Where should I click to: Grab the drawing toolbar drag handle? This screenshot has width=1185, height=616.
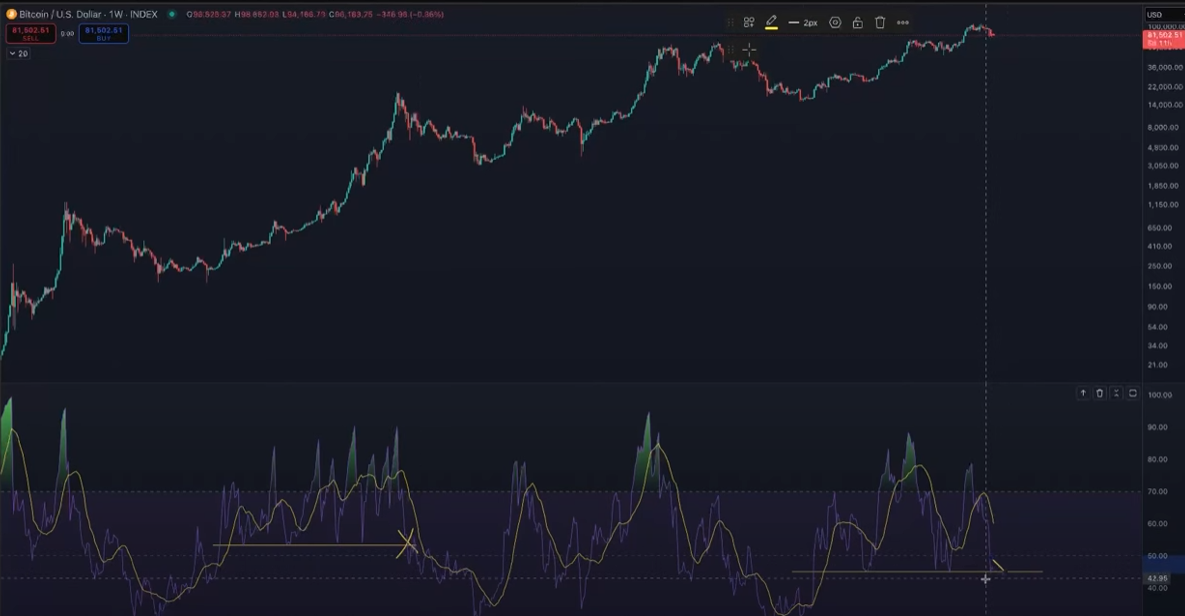[x=730, y=23]
